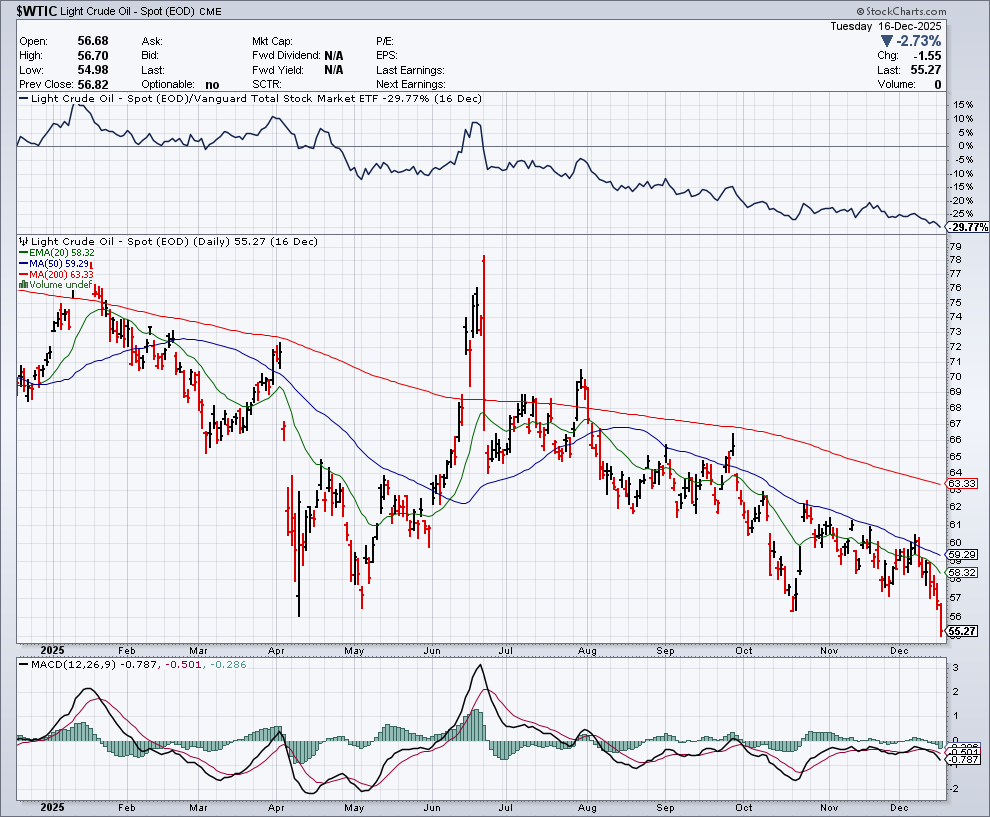Click the Tuesday 16-Dec-2025 date text
This screenshot has width=990, height=817.
click(x=886, y=26)
